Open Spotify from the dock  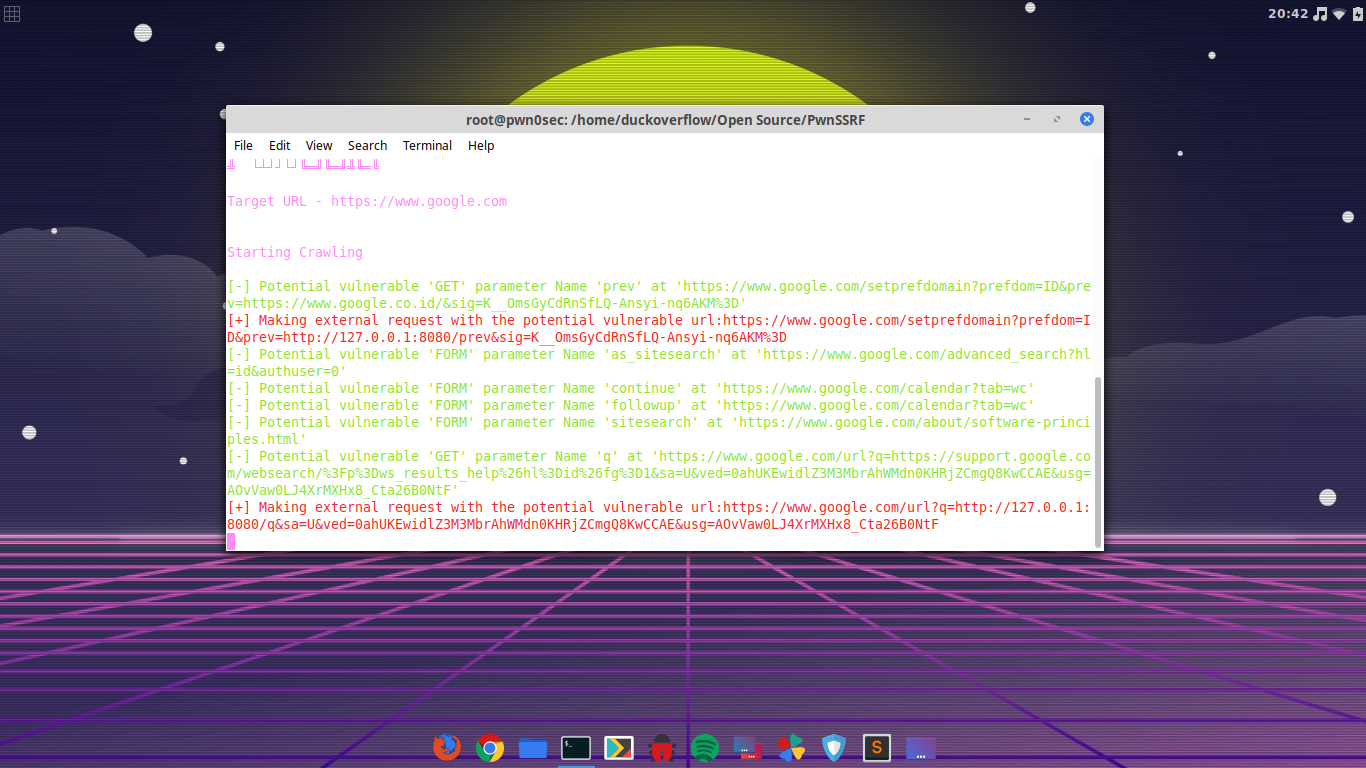pos(705,747)
